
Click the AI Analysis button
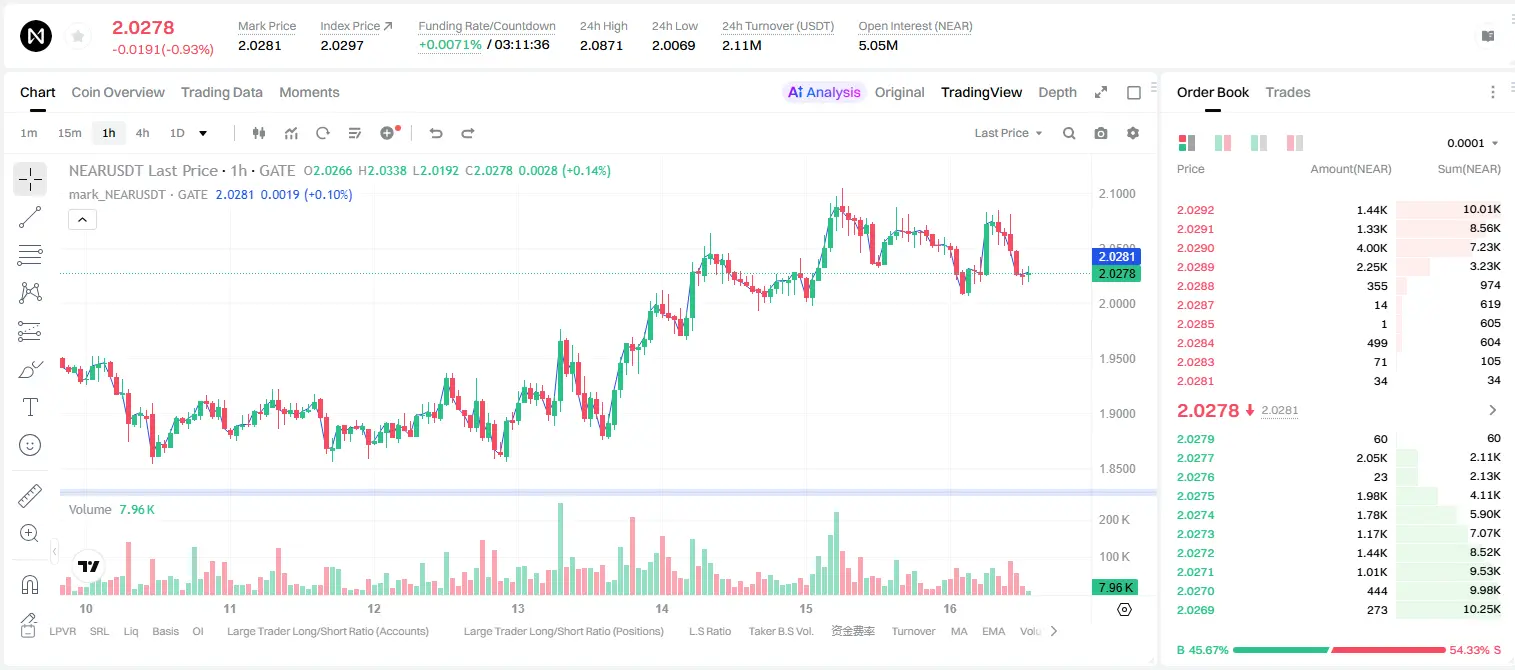point(824,92)
